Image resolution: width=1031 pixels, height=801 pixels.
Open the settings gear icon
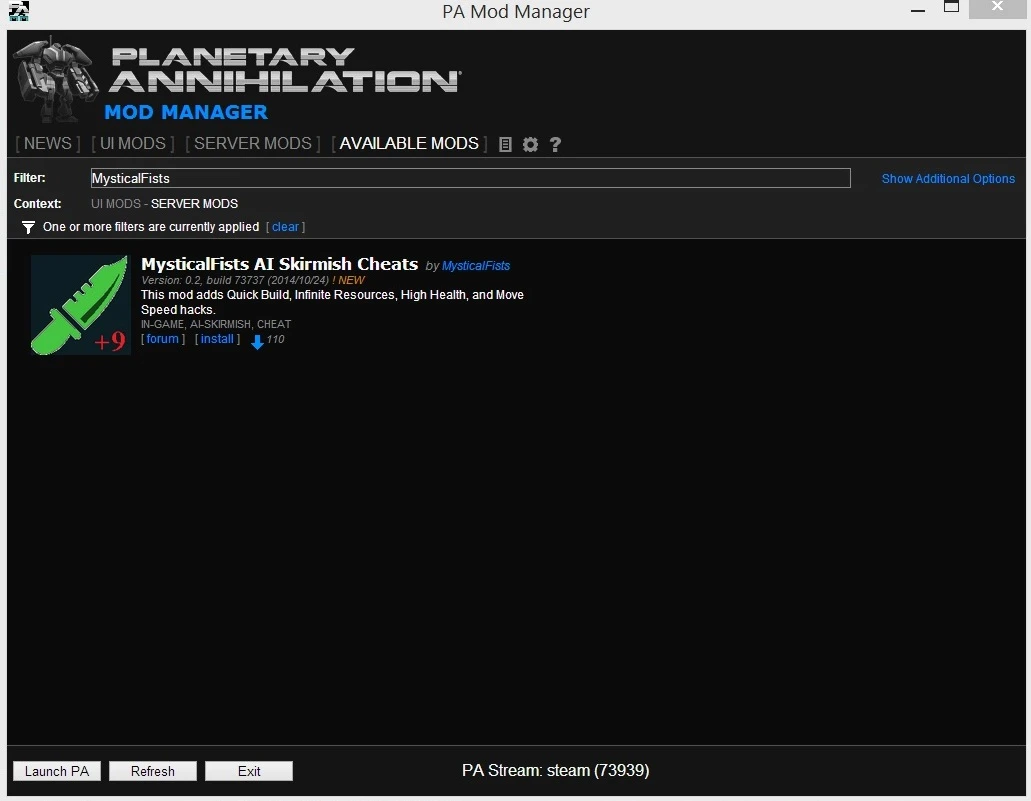click(530, 144)
